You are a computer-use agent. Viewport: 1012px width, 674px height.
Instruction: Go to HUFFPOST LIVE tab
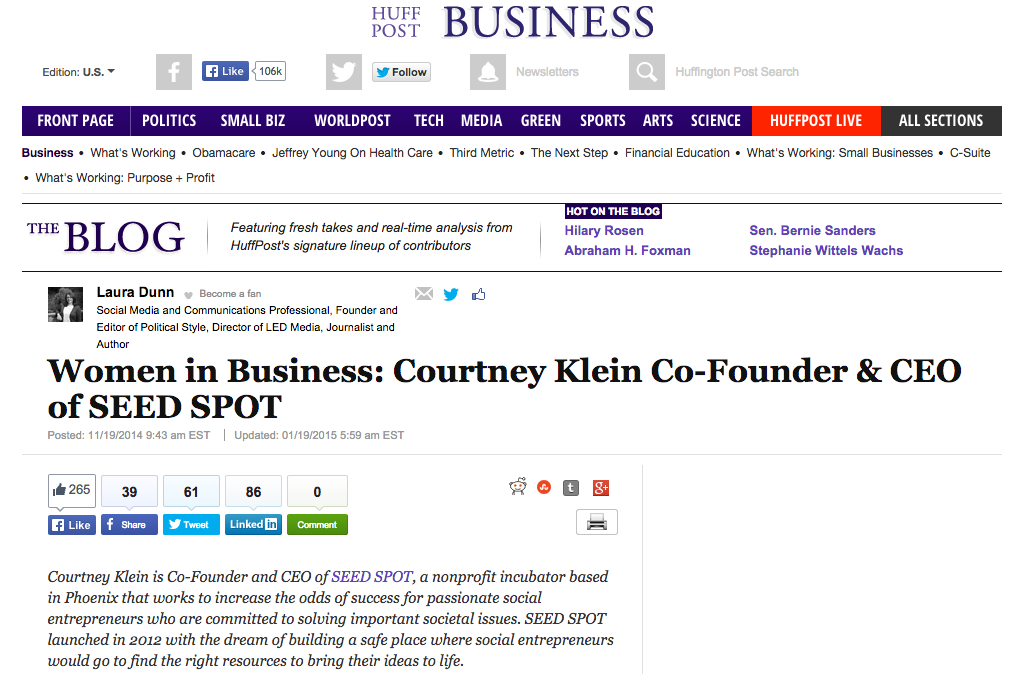(816, 121)
